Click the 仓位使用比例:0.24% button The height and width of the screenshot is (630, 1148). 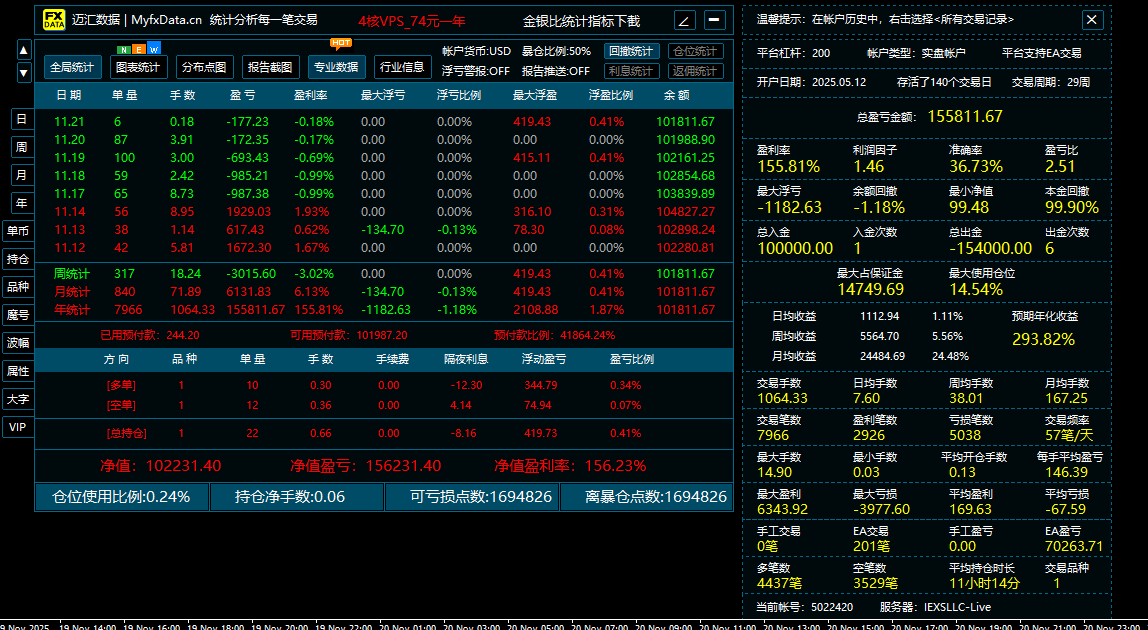(122, 497)
